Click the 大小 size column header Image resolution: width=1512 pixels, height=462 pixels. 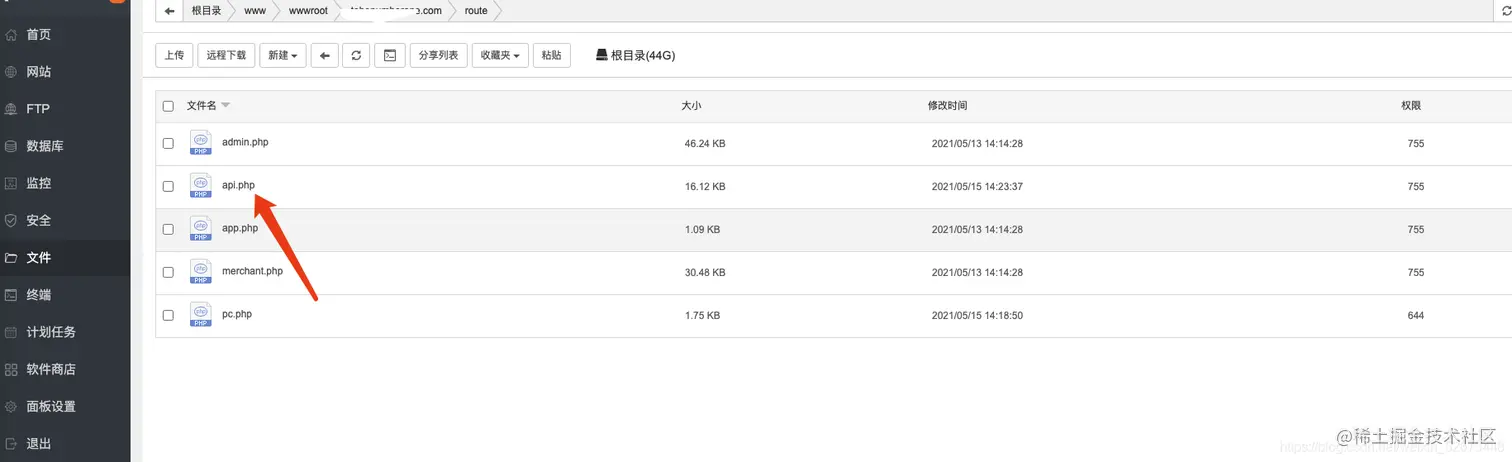coord(691,105)
